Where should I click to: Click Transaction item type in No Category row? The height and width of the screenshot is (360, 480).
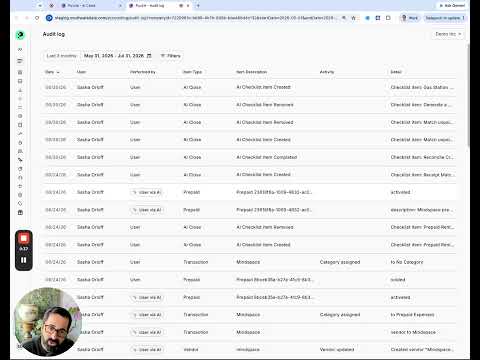(x=196, y=262)
